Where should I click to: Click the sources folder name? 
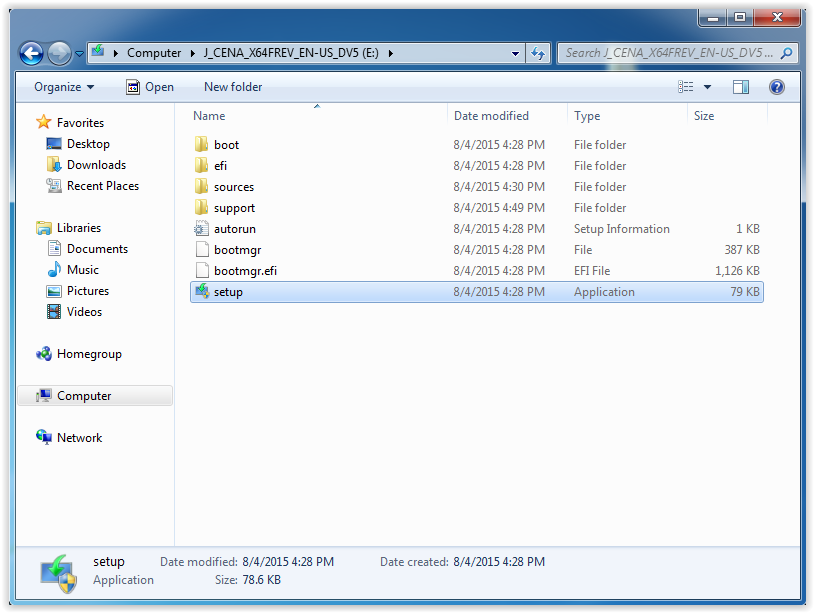coord(234,187)
